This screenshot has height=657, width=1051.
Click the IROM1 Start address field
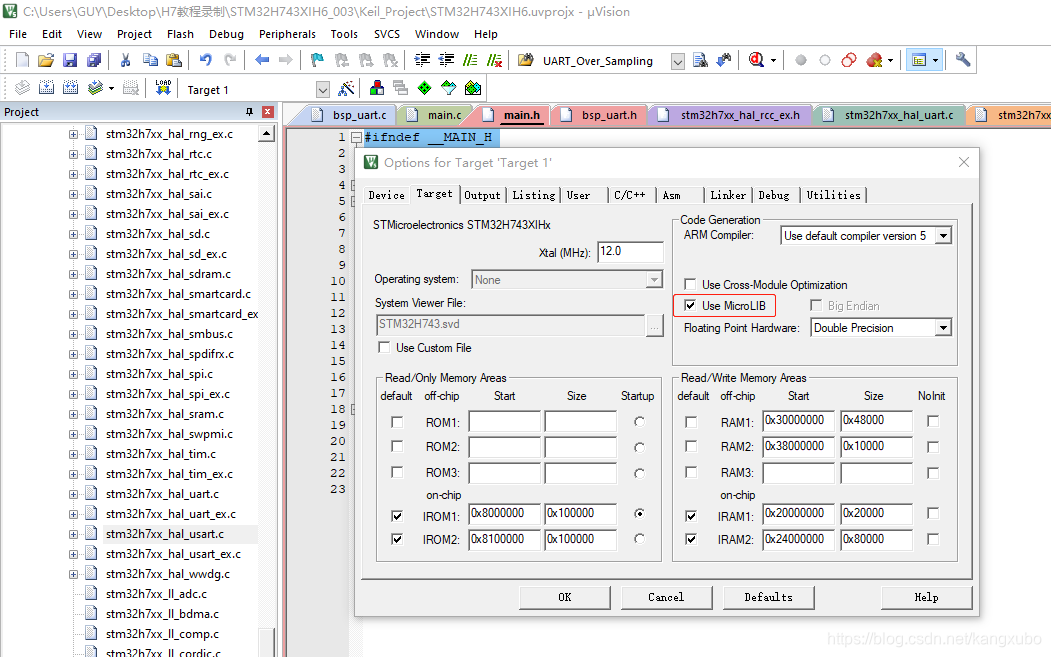point(504,514)
